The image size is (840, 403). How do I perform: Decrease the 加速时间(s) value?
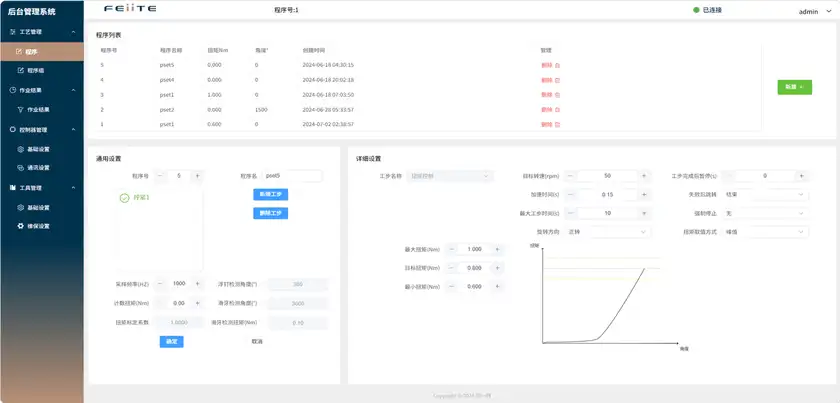click(571, 195)
